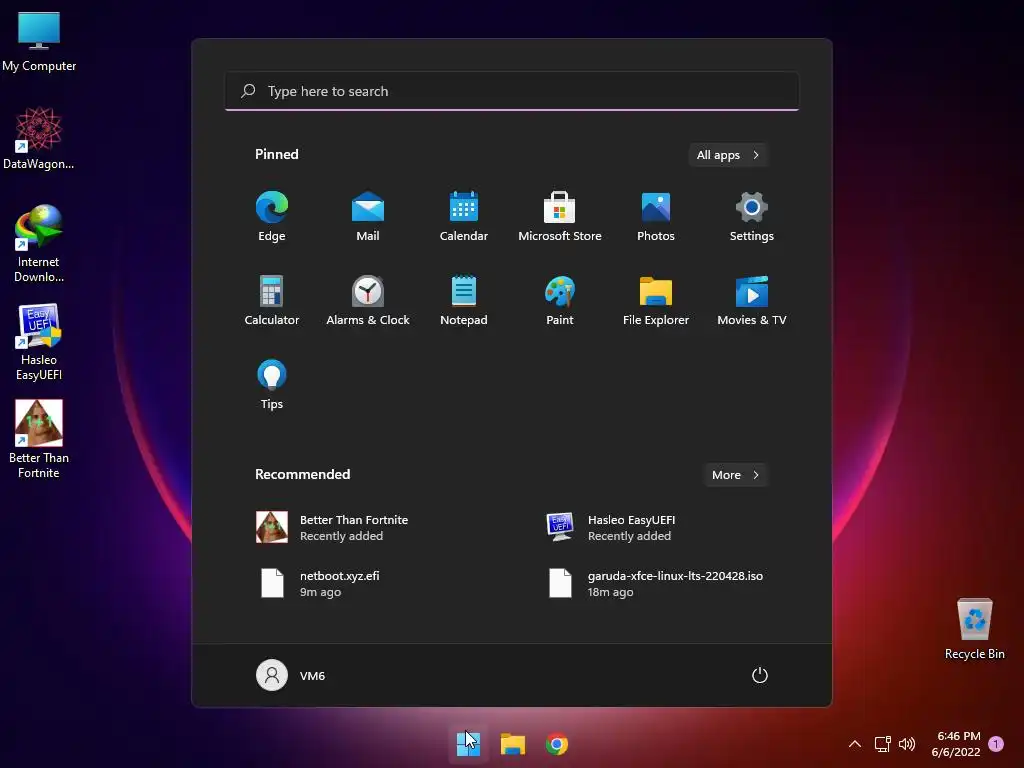
Task: Click the Recommended section heading
Action: coord(302,474)
